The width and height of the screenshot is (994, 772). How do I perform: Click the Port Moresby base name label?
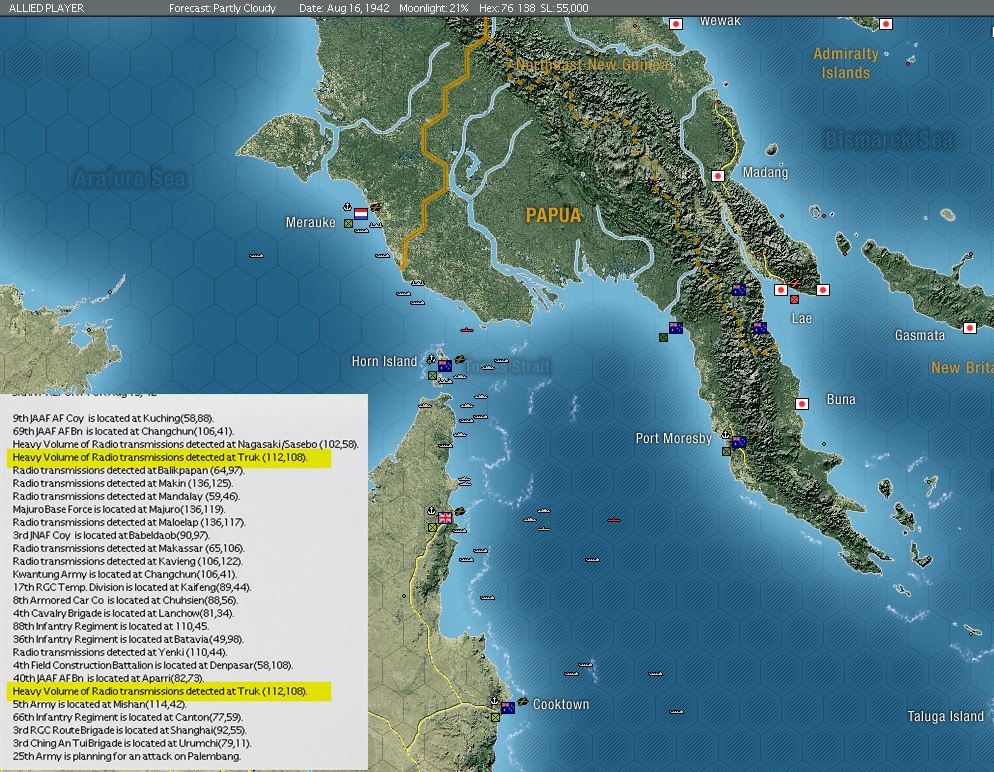[673, 439]
